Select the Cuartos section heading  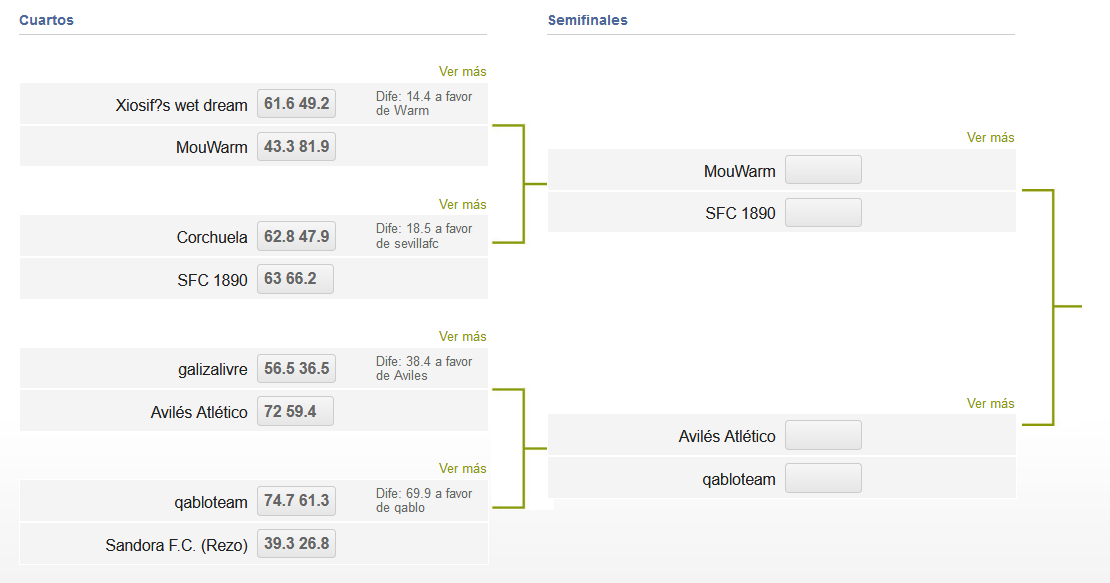46,20
